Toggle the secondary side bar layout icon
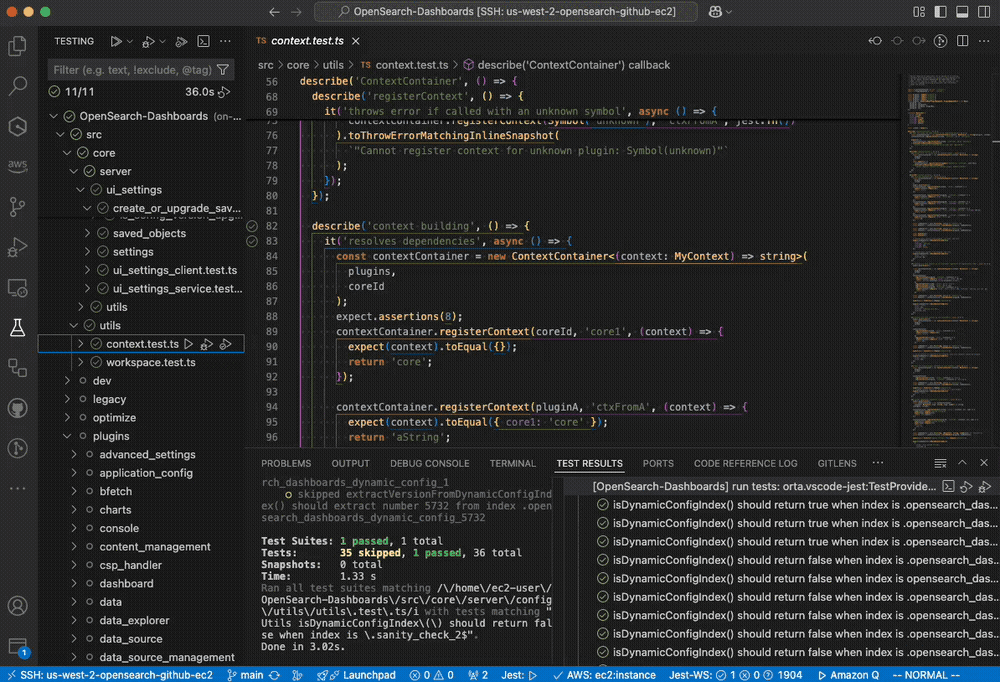Screen dimensions: 1000x682 click(984, 11)
